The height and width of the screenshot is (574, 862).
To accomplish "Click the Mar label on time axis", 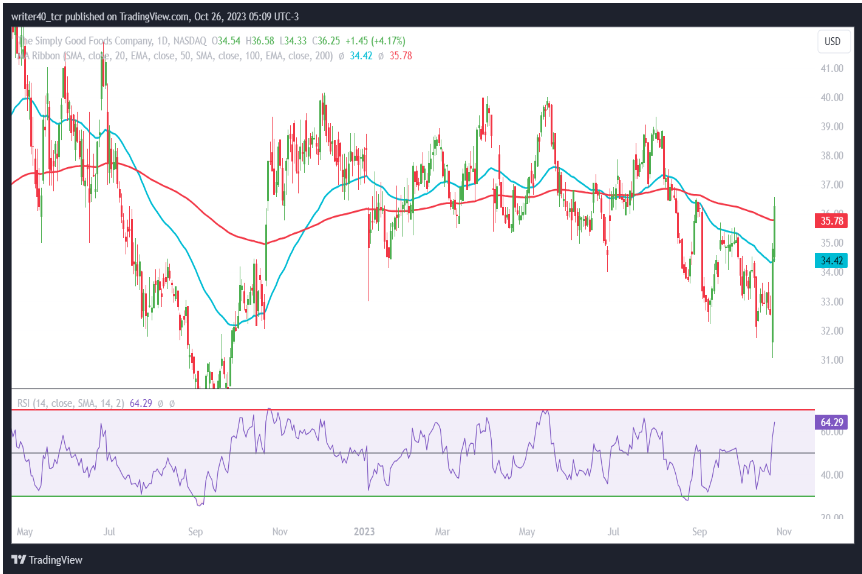I will tap(442, 532).
